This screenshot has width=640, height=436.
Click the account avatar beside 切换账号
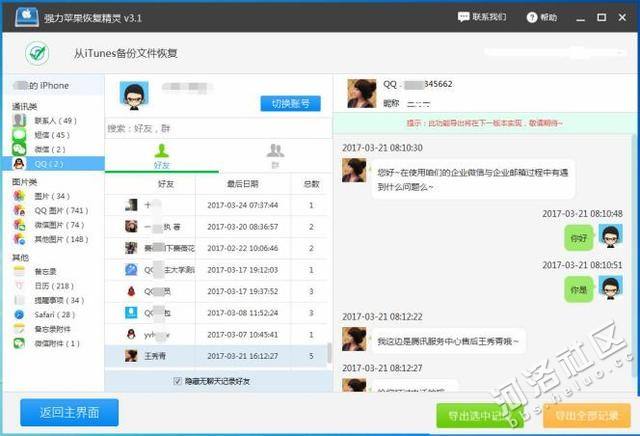(x=134, y=96)
